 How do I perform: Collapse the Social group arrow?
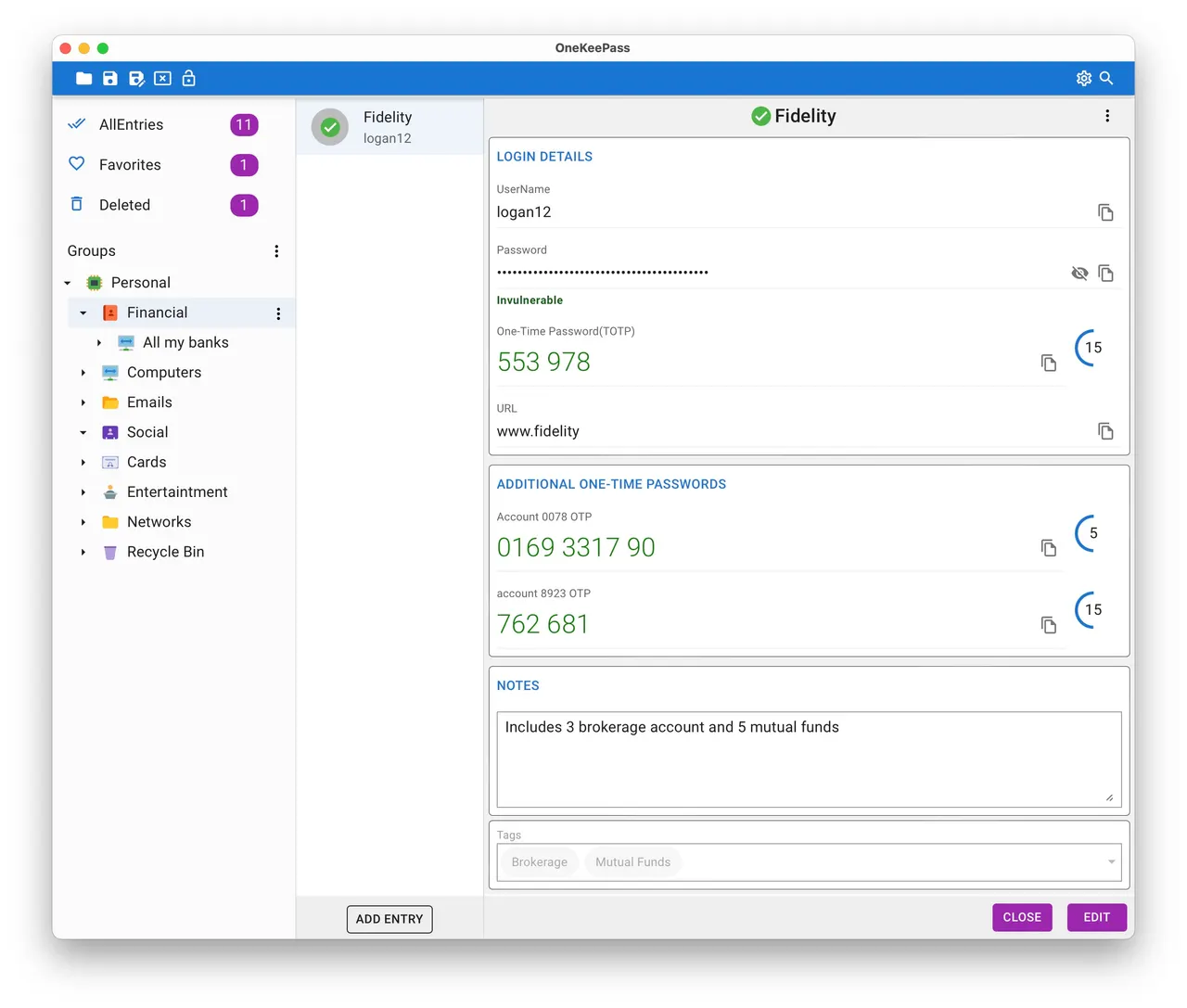point(83,432)
